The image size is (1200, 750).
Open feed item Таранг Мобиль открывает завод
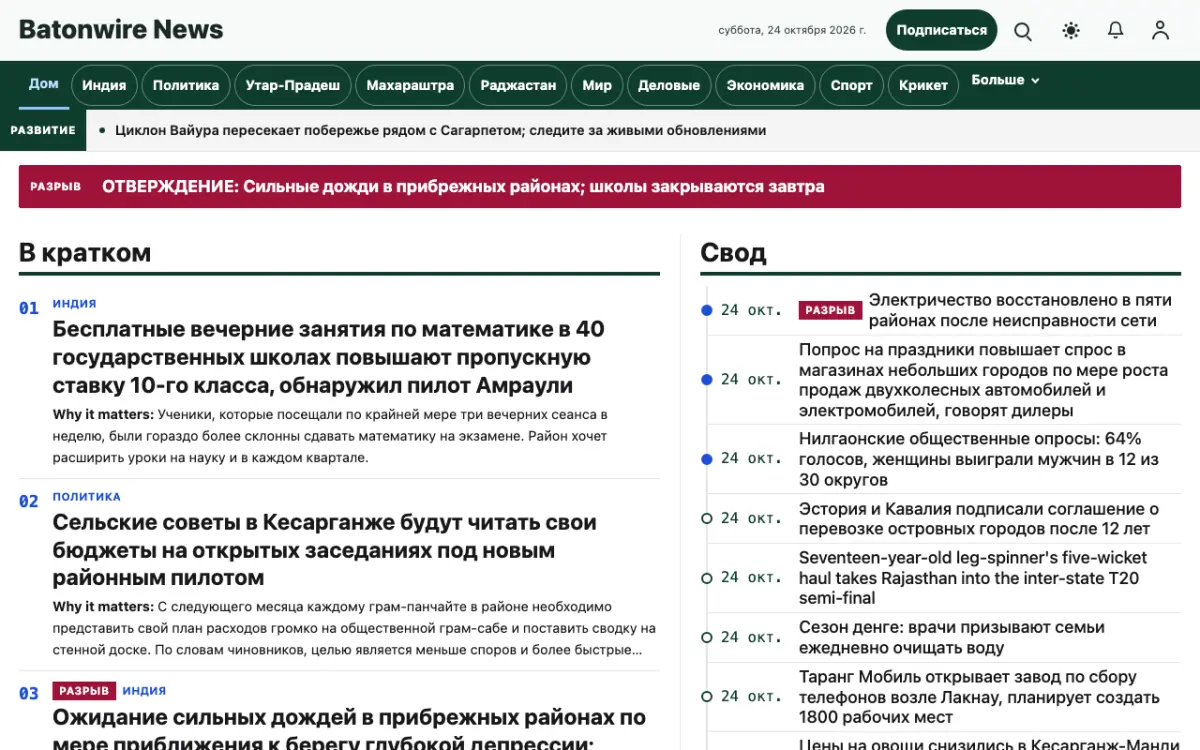[x=979, y=697]
